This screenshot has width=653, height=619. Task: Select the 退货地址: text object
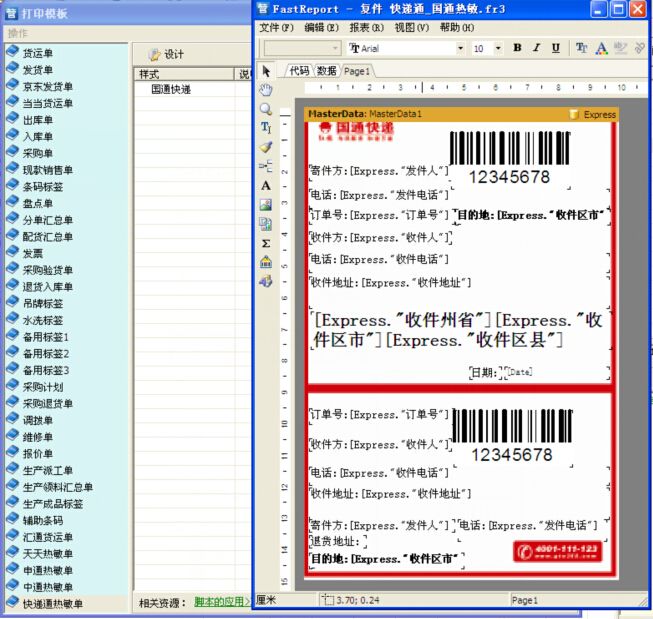point(338,542)
